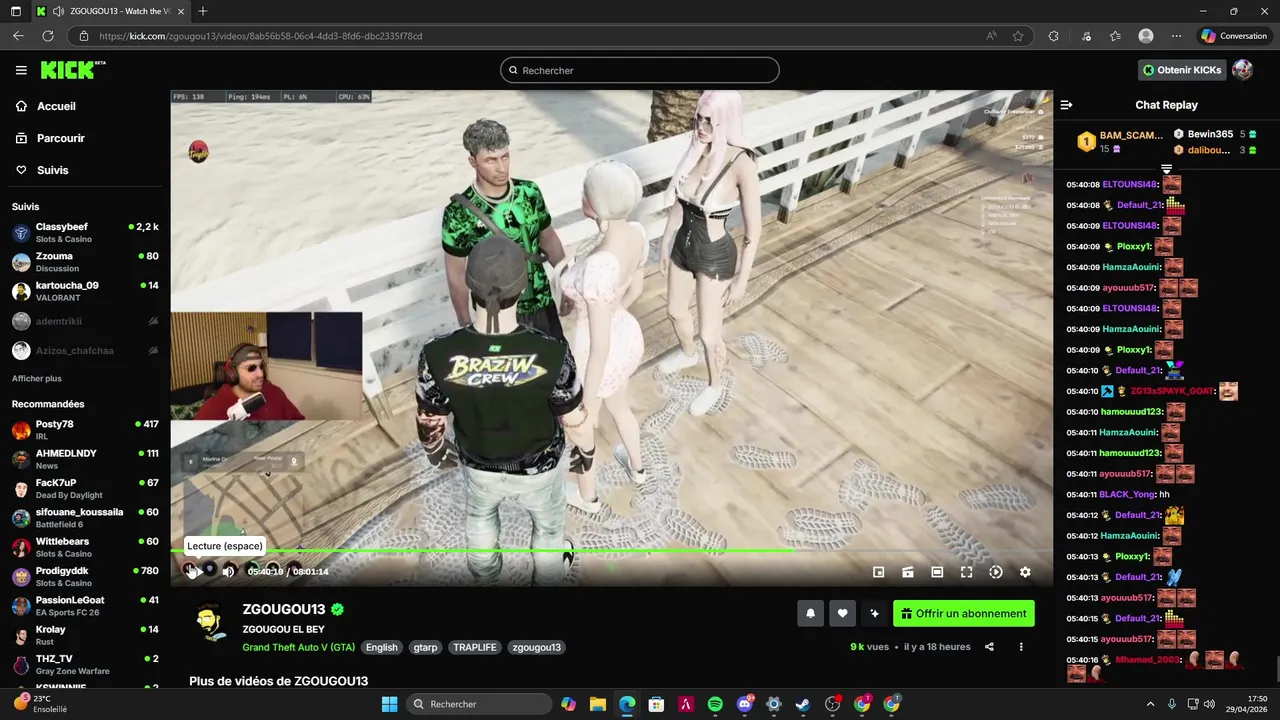Open the hamburger sidebar menu
This screenshot has width=1280, height=720.
point(21,70)
